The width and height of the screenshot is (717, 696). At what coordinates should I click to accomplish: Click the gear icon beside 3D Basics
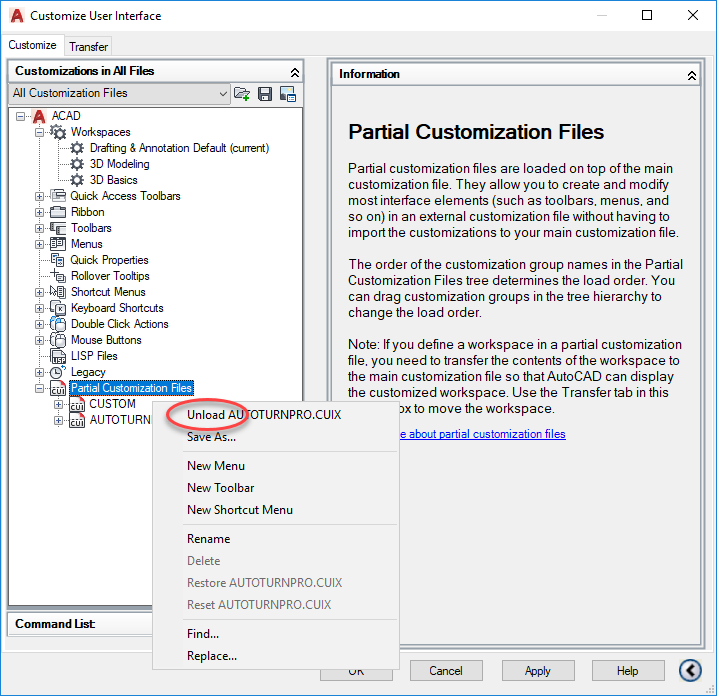(x=77, y=180)
